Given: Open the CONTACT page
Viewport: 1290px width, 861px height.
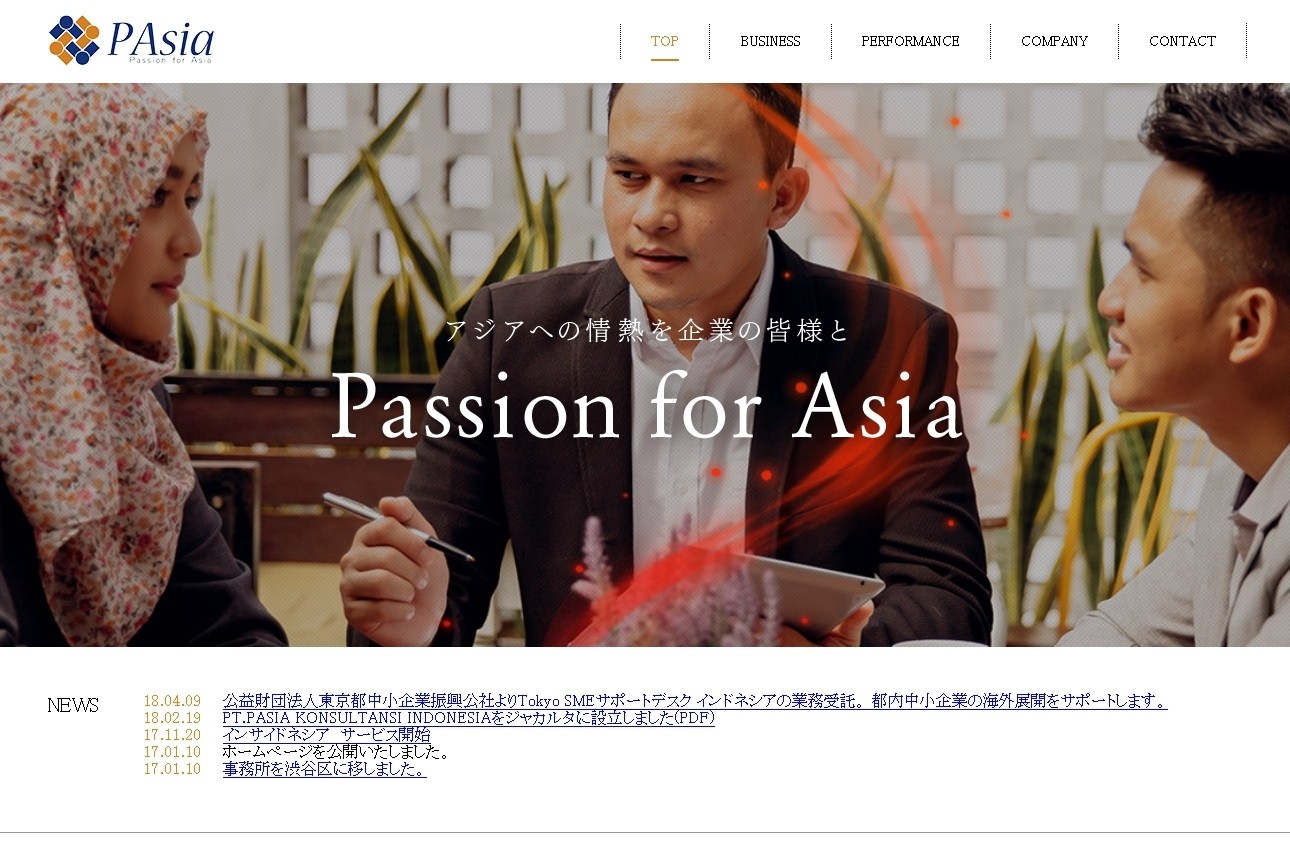Looking at the screenshot, I should click(1182, 41).
